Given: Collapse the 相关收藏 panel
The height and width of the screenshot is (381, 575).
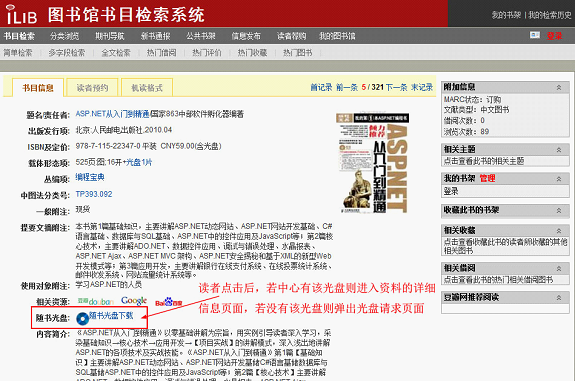Looking at the screenshot, I should (x=559, y=231).
